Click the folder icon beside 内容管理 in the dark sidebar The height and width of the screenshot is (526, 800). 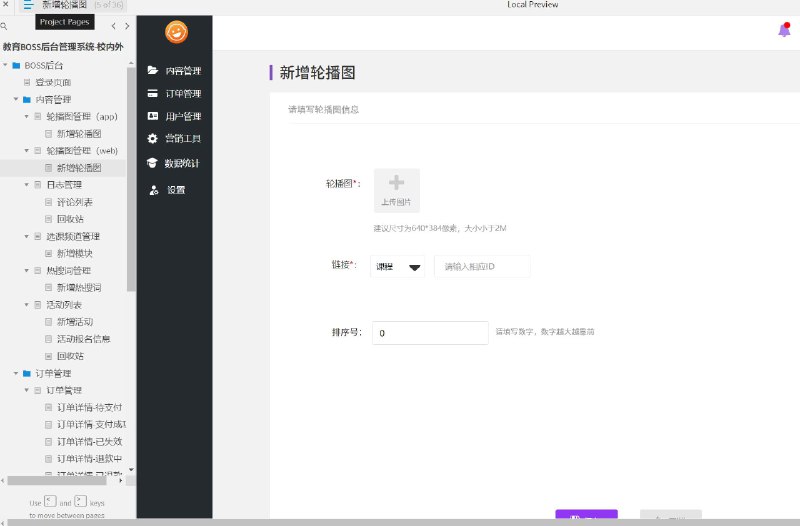[x=153, y=70]
